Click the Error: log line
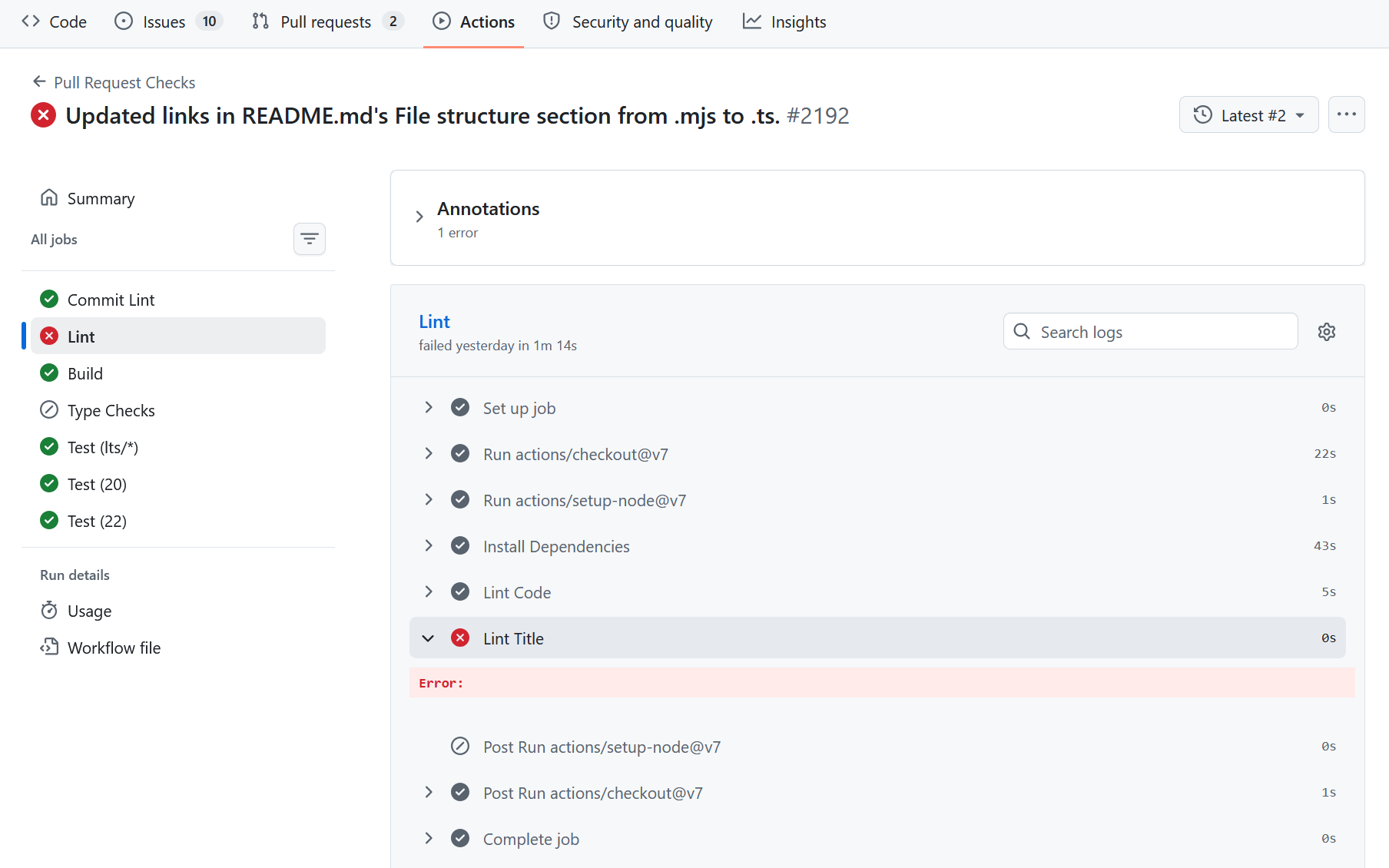This screenshot has height=868, width=1389. click(882, 683)
